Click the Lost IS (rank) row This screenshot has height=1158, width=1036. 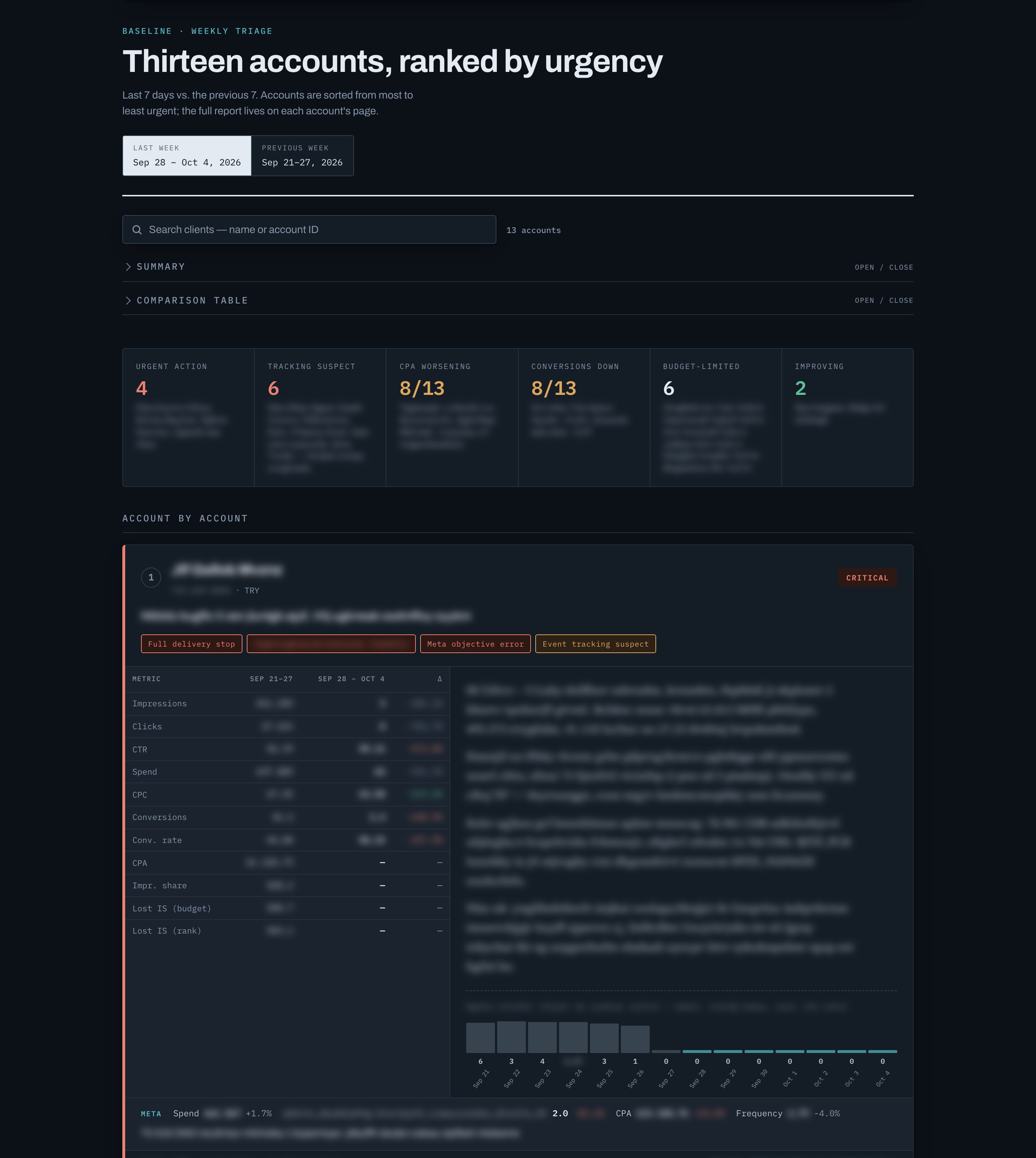coord(287,931)
